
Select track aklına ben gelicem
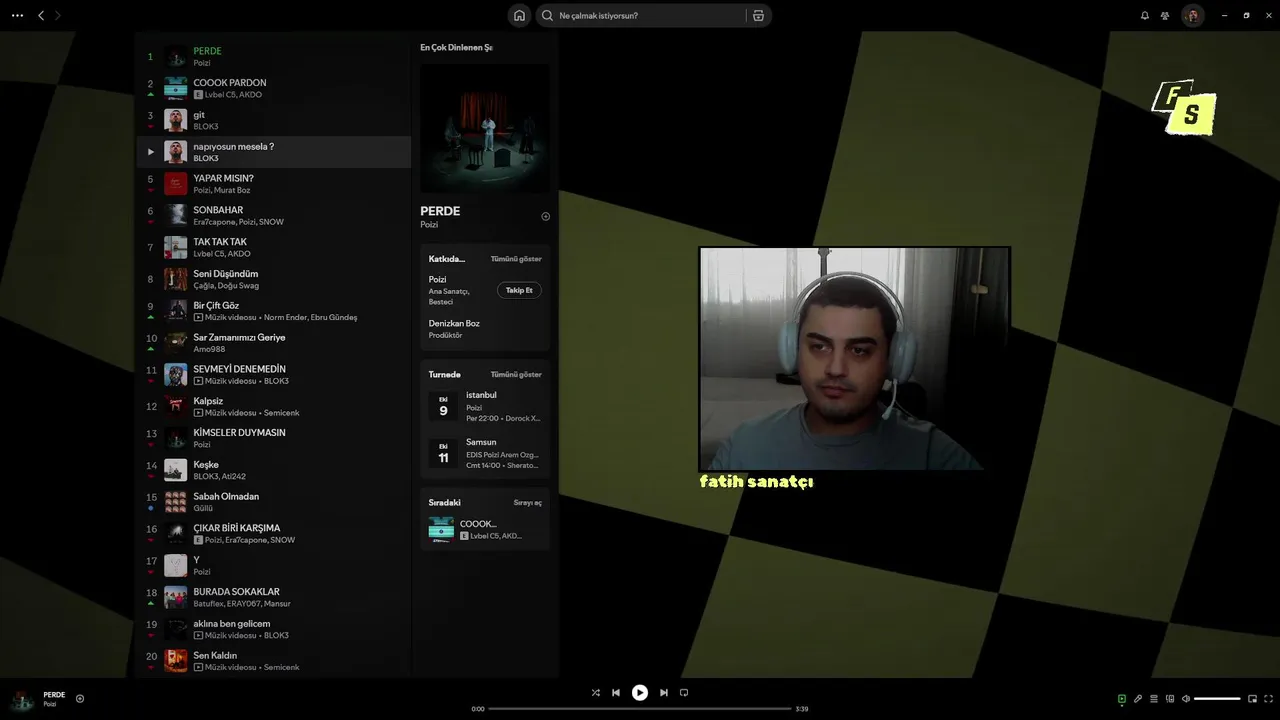[x=273, y=629]
